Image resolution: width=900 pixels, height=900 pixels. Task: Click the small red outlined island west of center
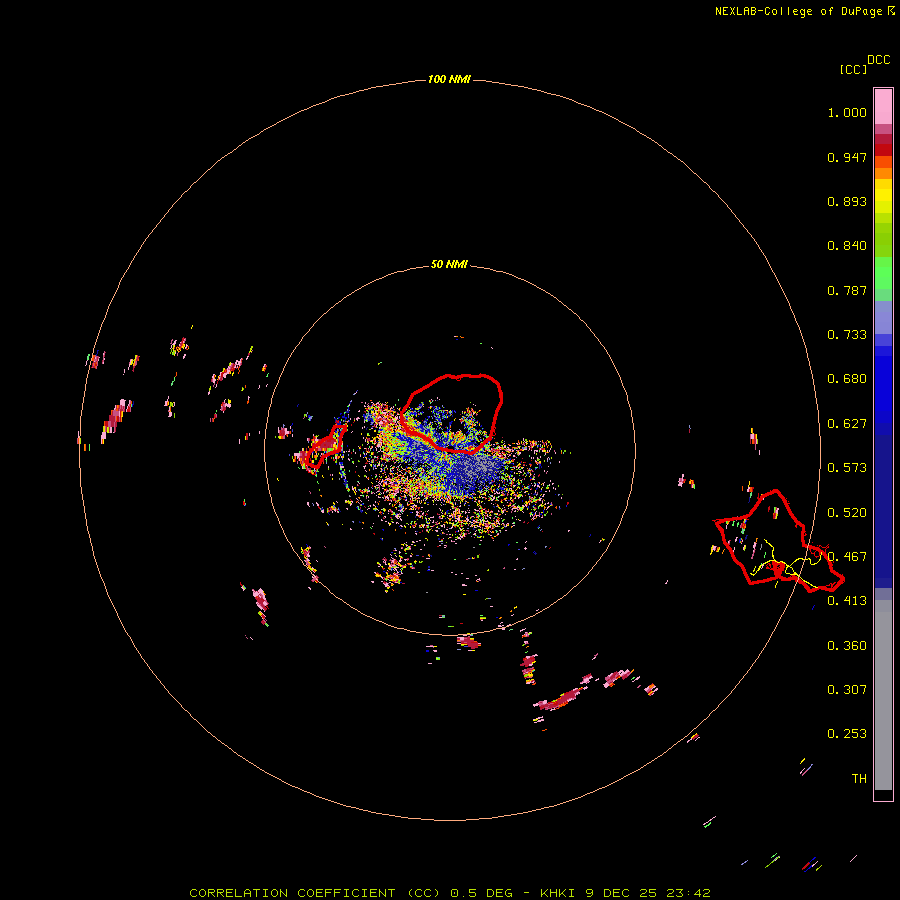point(325,446)
